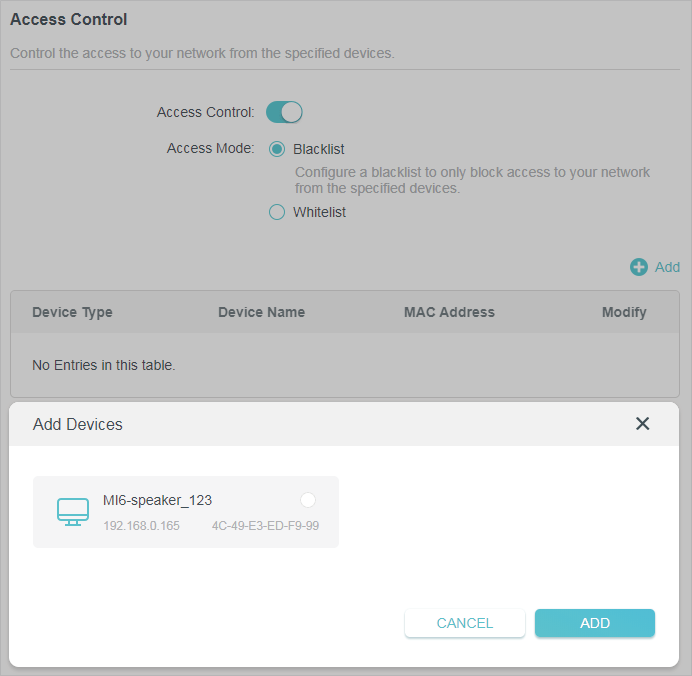Tick the selection circle for MI6-speaker_123

pos(308,500)
